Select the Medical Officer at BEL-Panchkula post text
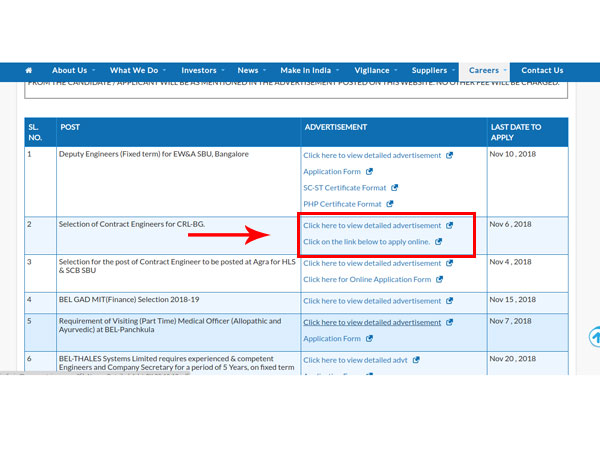 pos(170,325)
